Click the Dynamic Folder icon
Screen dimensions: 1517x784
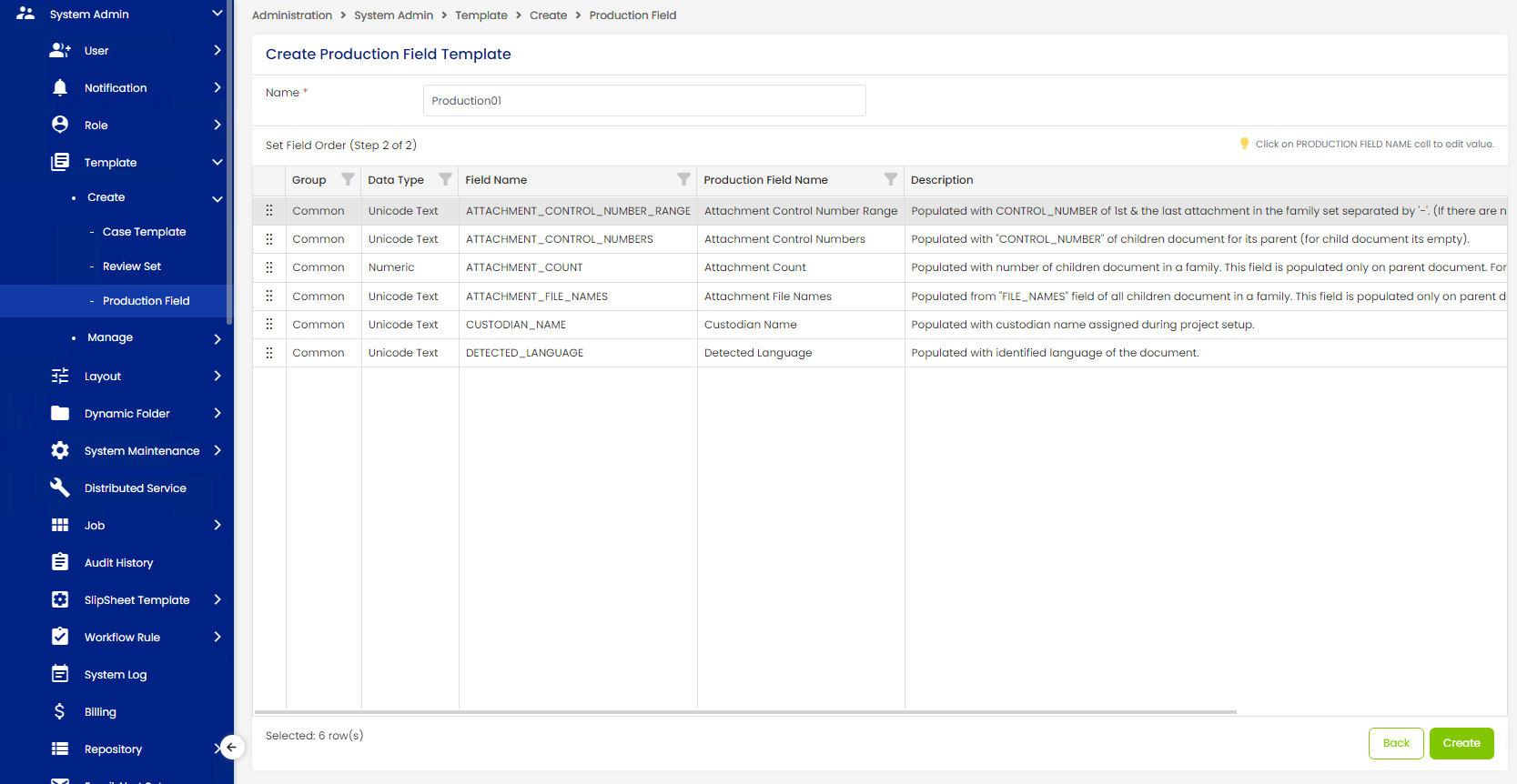(x=60, y=413)
